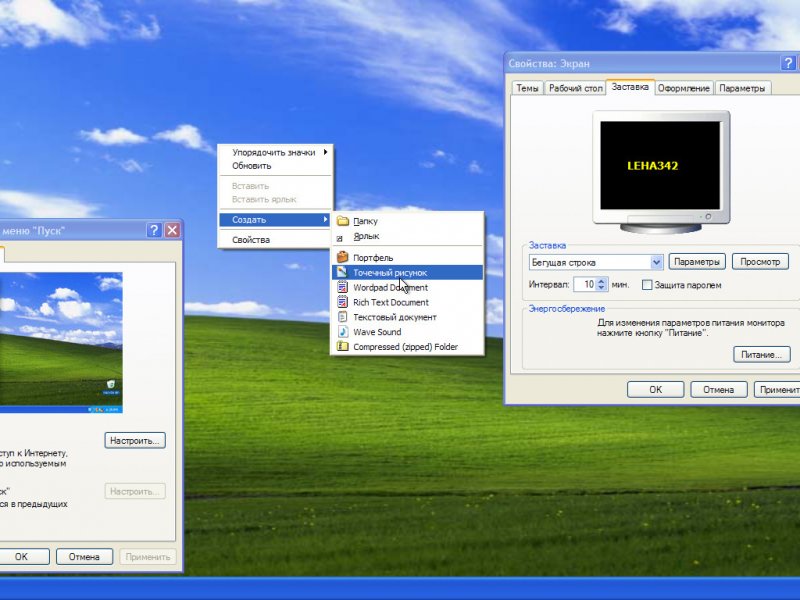This screenshot has height=600, width=800.
Task: Open the Заставка screensaver dropdown
Action: click(x=656, y=262)
